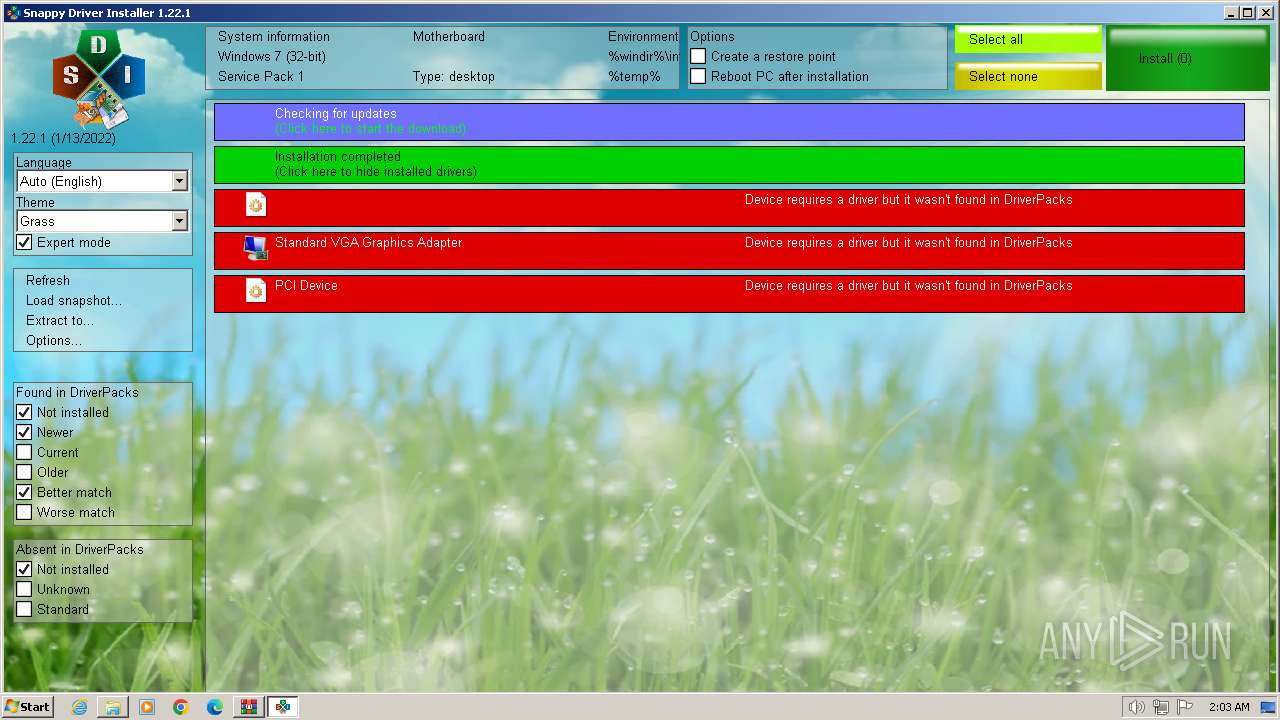This screenshot has height=720, width=1280.
Task: Open Windows Explorer folder in taskbar
Action: (x=113, y=707)
